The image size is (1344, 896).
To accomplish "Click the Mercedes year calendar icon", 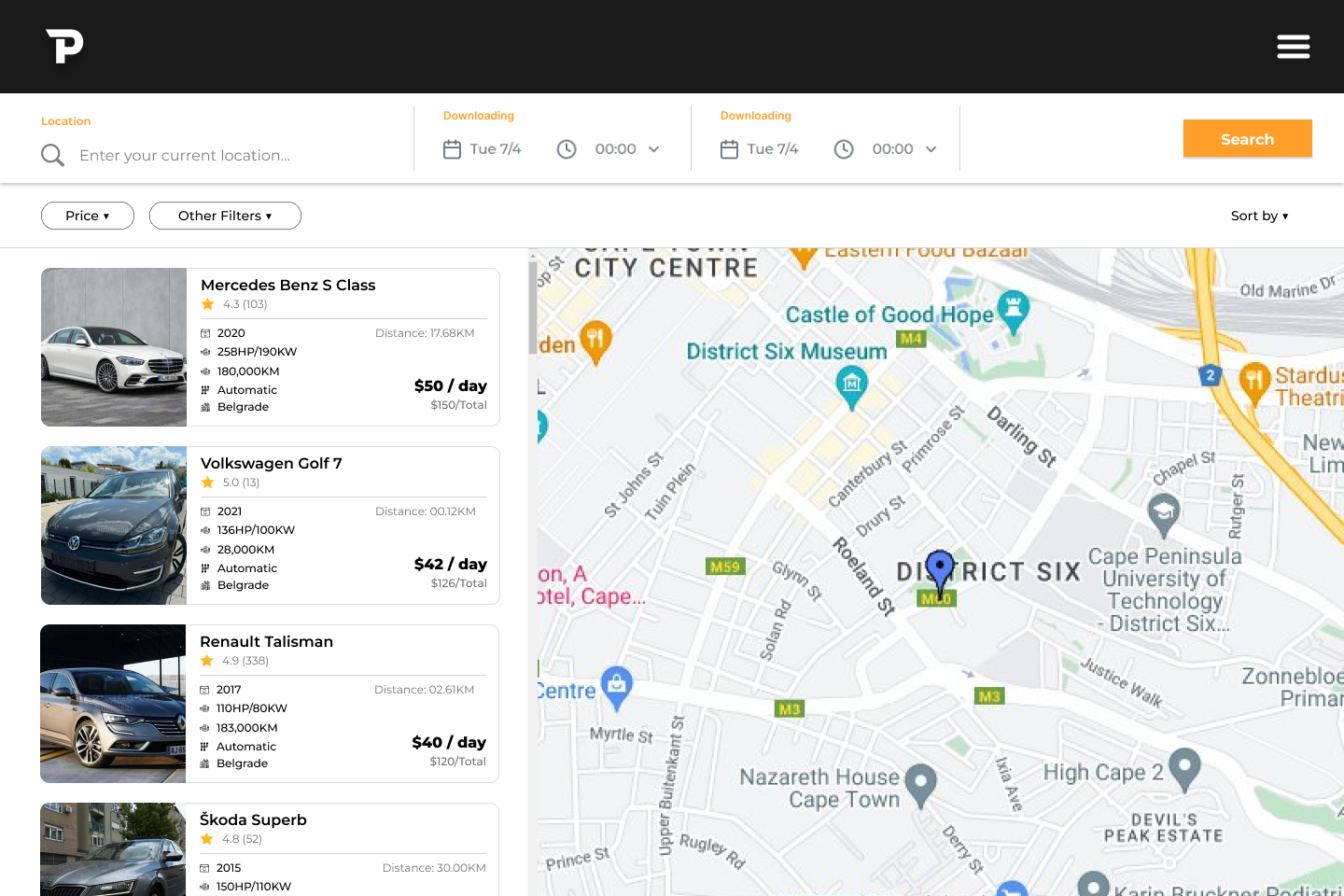I will 205,333.
